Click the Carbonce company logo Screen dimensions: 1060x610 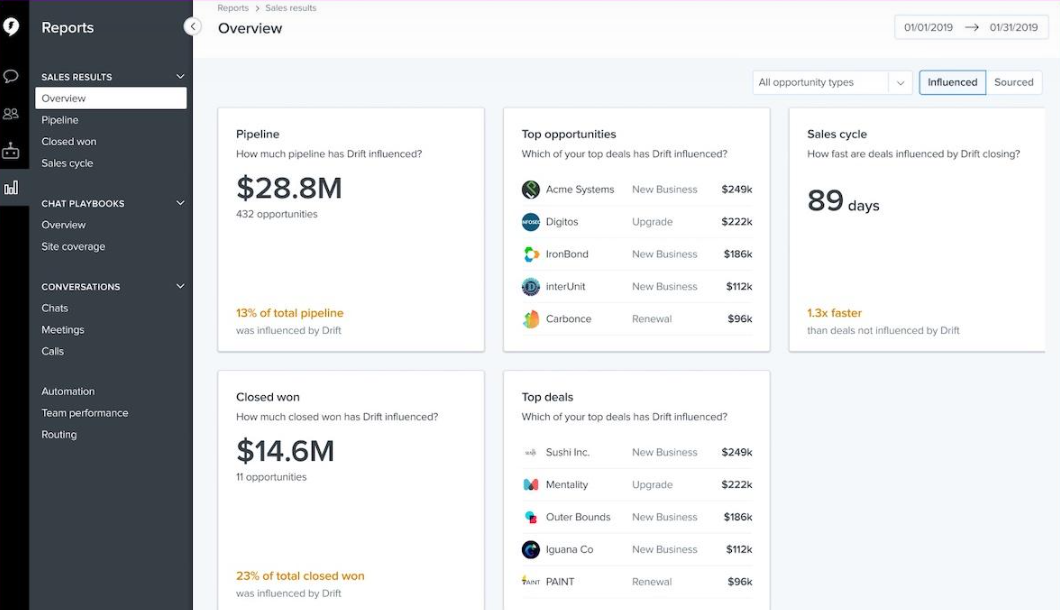pos(531,319)
